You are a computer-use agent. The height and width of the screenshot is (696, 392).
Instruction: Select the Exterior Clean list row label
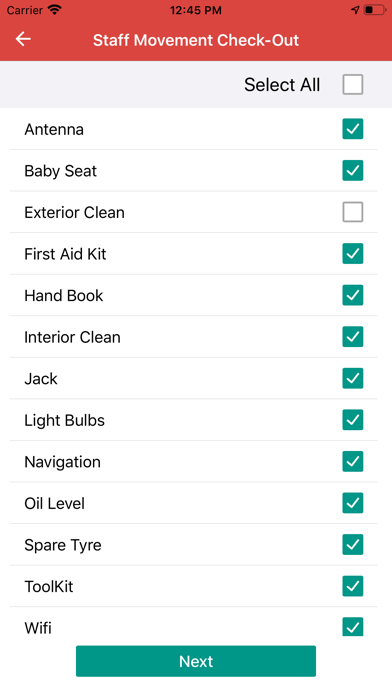tap(74, 213)
